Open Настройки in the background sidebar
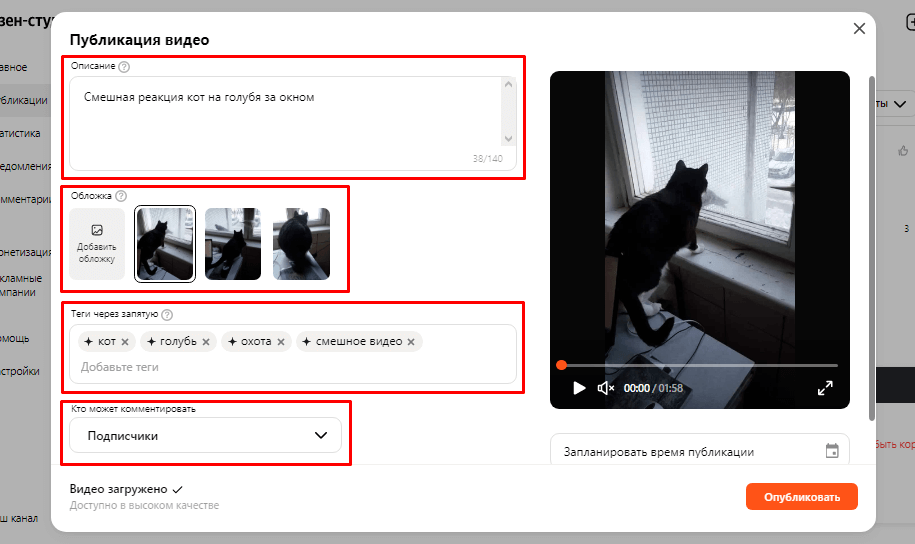 (20, 371)
